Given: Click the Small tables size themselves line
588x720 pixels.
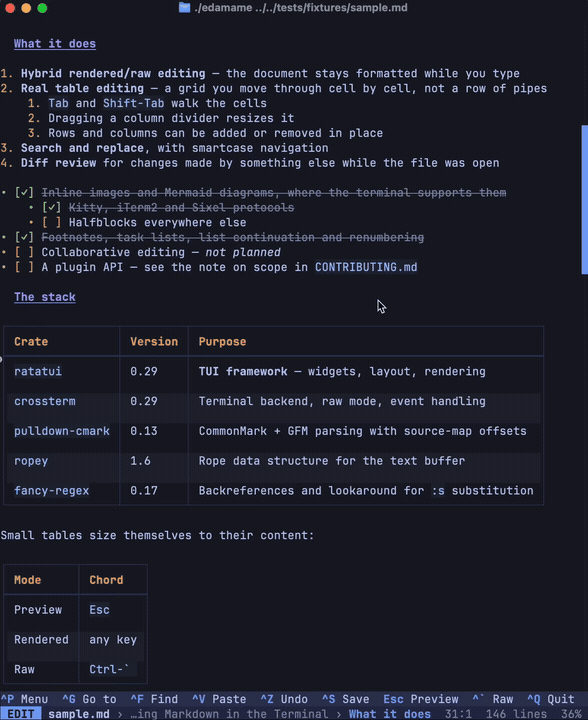Looking at the screenshot, I should 157,535.
